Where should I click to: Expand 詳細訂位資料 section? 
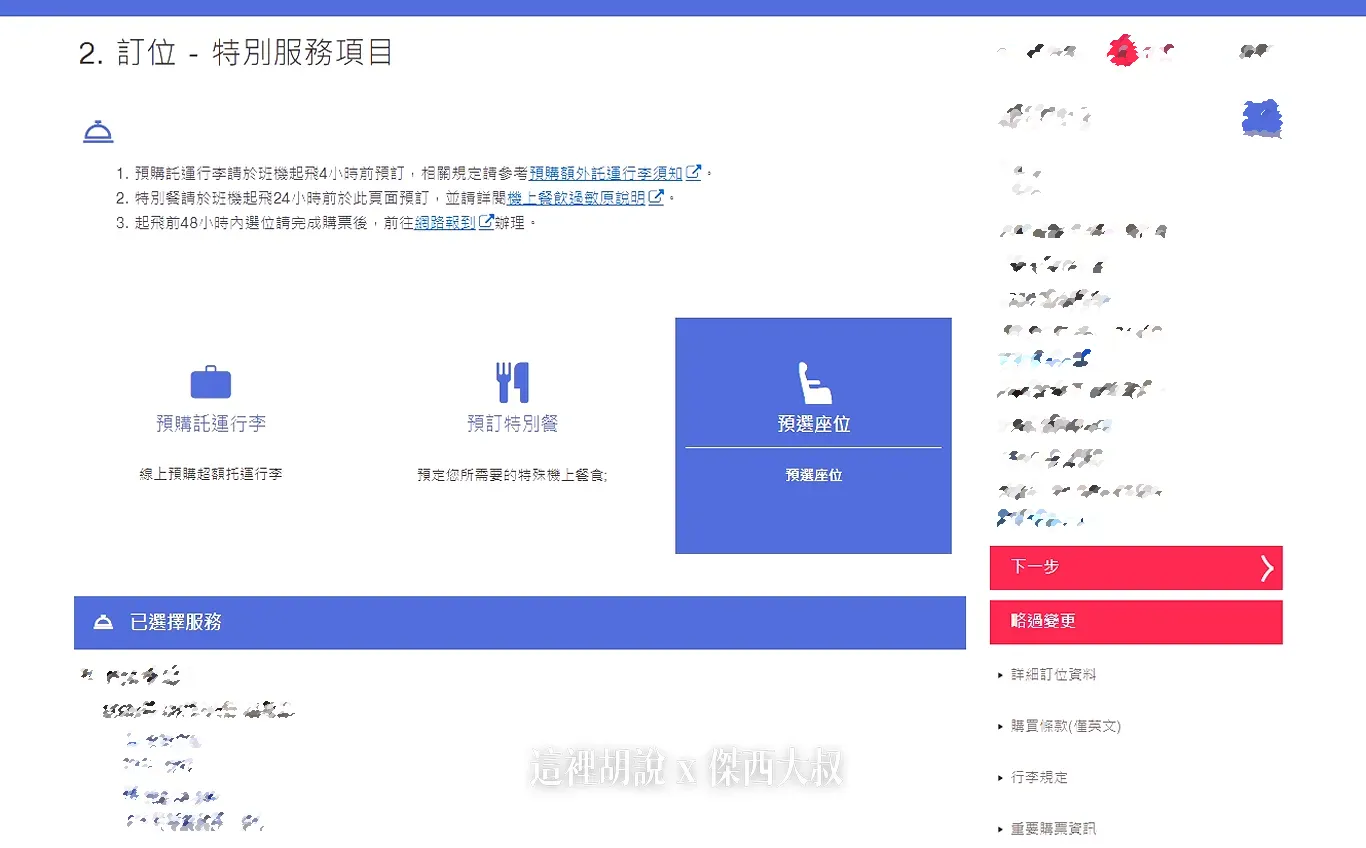pyautogui.click(x=1053, y=675)
